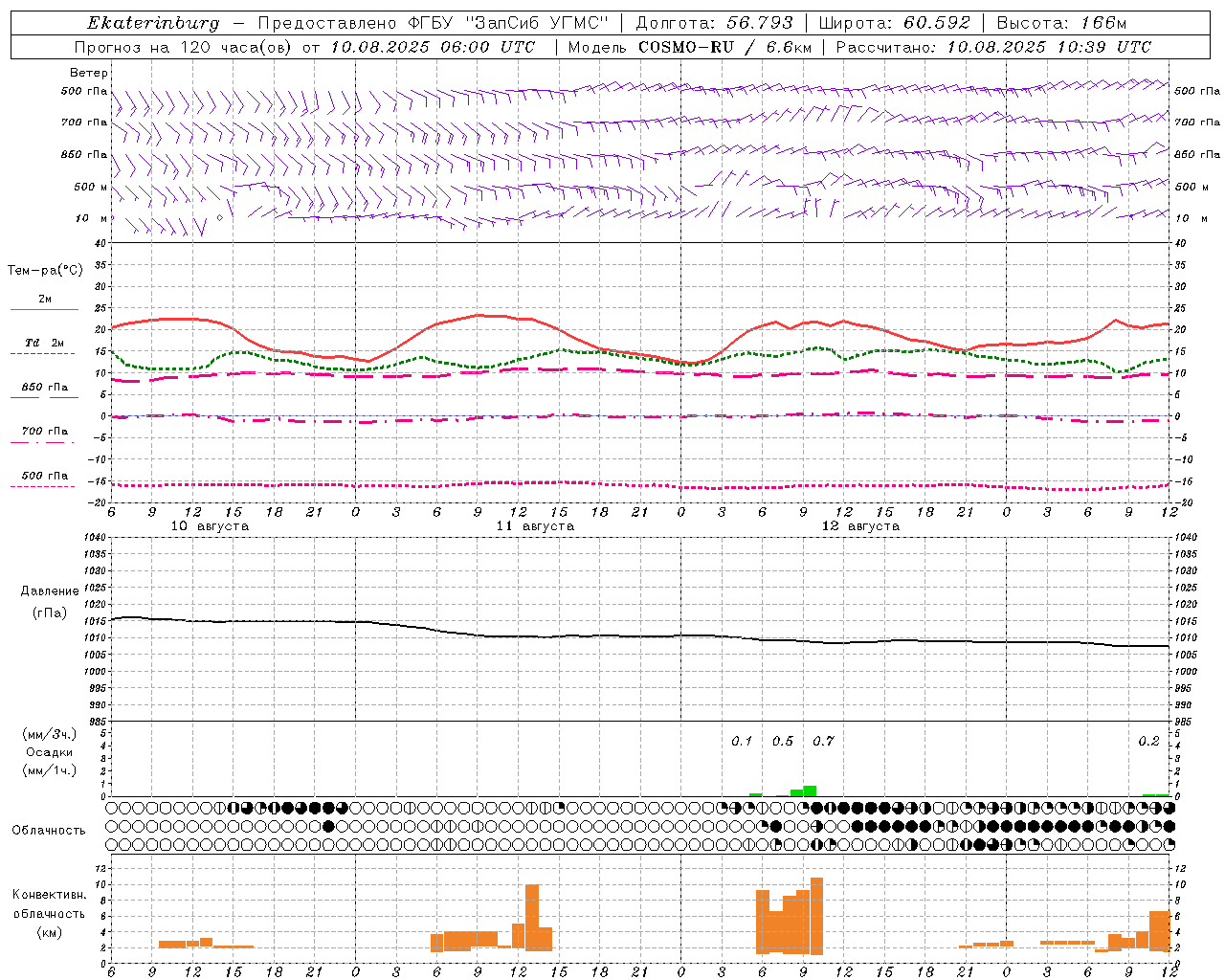Click the 12 августа date label
Screen dimensions: 1225x980
pyautogui.click(x=860, y=526)
